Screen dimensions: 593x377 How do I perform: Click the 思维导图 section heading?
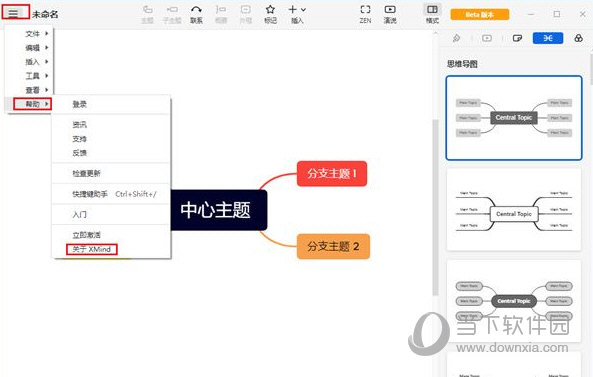pos(462,64)
